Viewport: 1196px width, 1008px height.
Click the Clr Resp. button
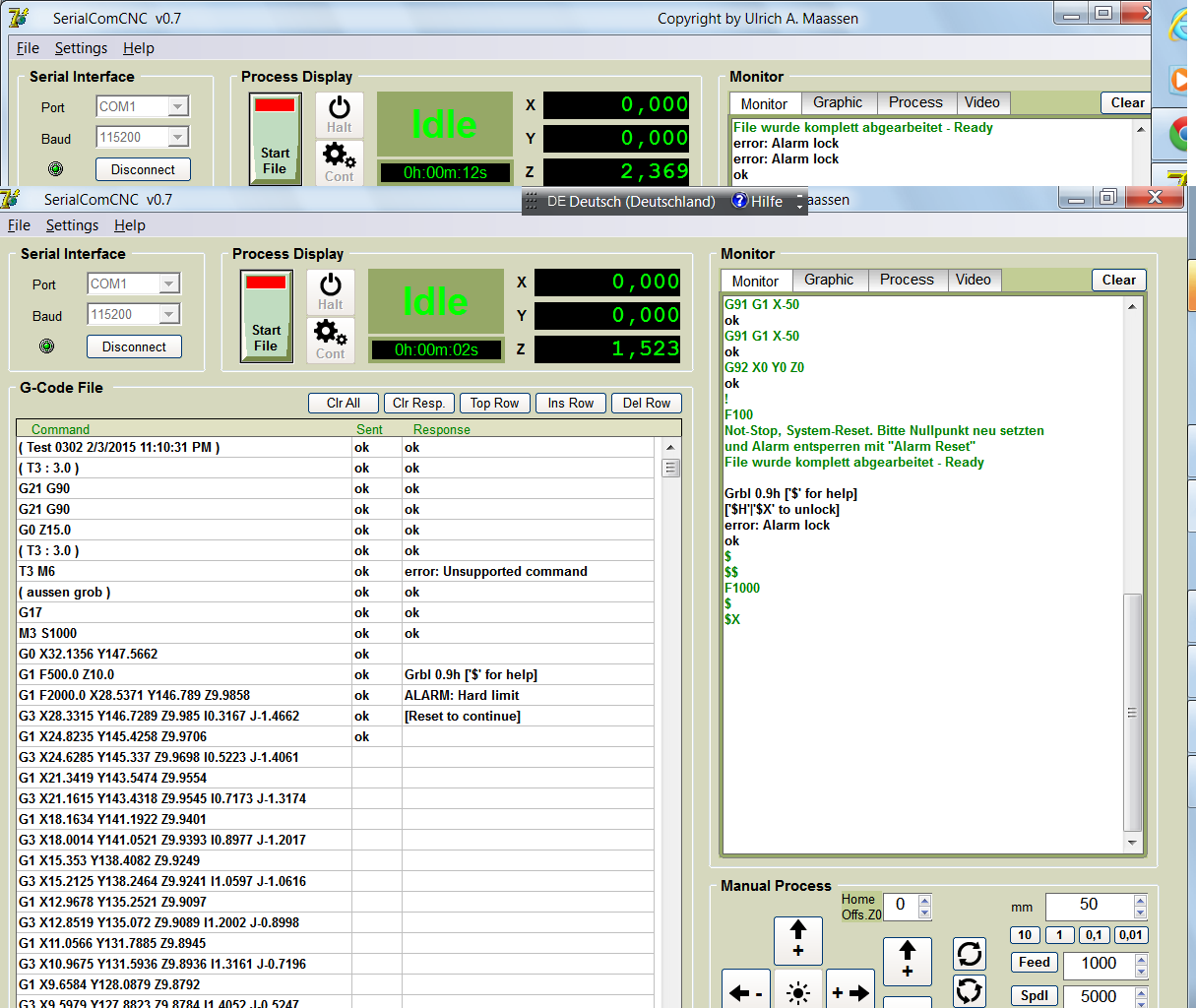pyautogui.click(x=418, y=403)
